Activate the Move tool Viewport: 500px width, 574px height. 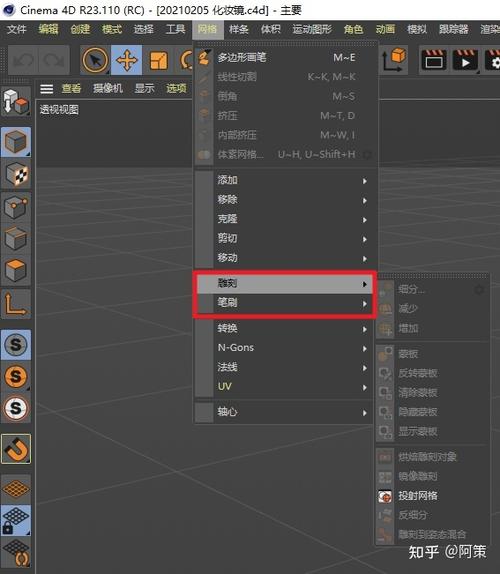[x=127, y=60]
